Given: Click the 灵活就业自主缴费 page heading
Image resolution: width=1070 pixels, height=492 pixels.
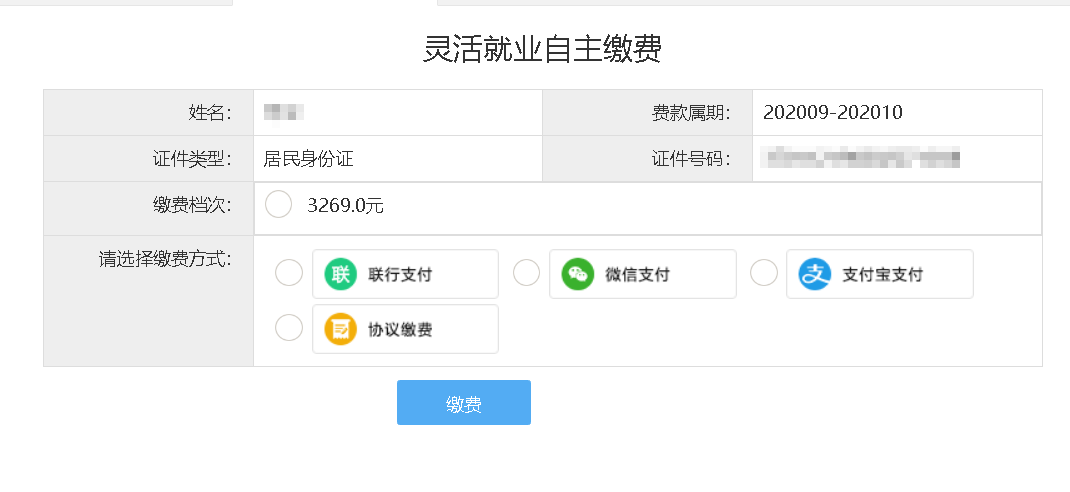Looking at the screenshot, I should [x=543, y=49].
